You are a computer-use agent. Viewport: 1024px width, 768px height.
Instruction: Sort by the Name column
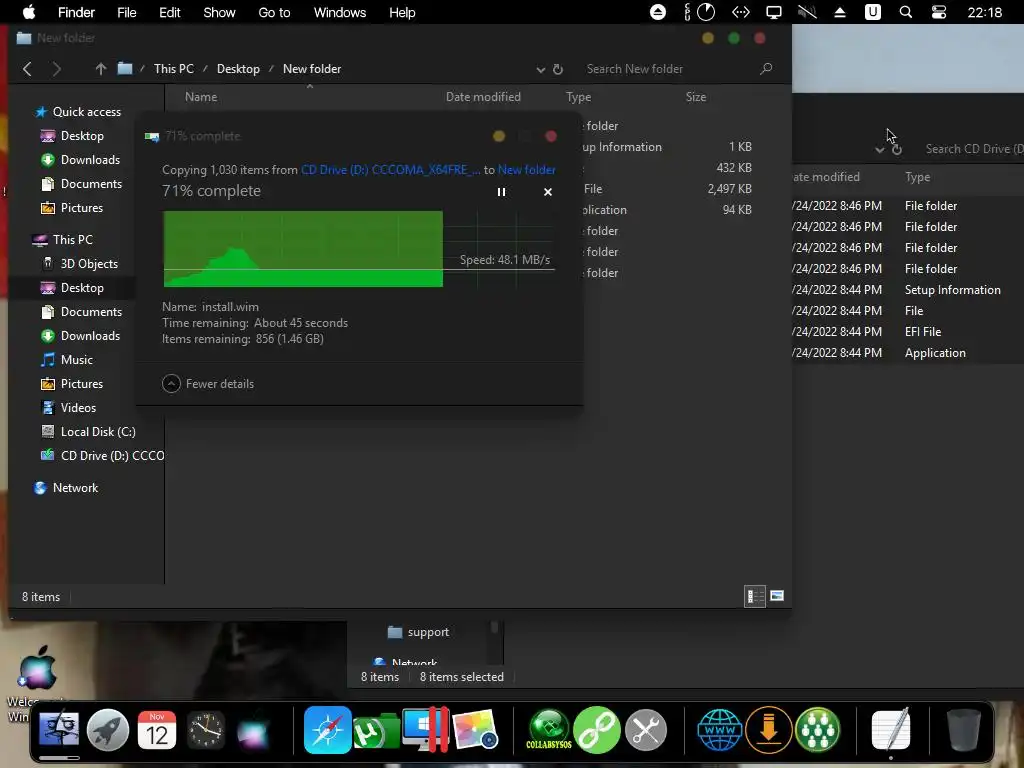pyautogui.click(x=201, y=97)
